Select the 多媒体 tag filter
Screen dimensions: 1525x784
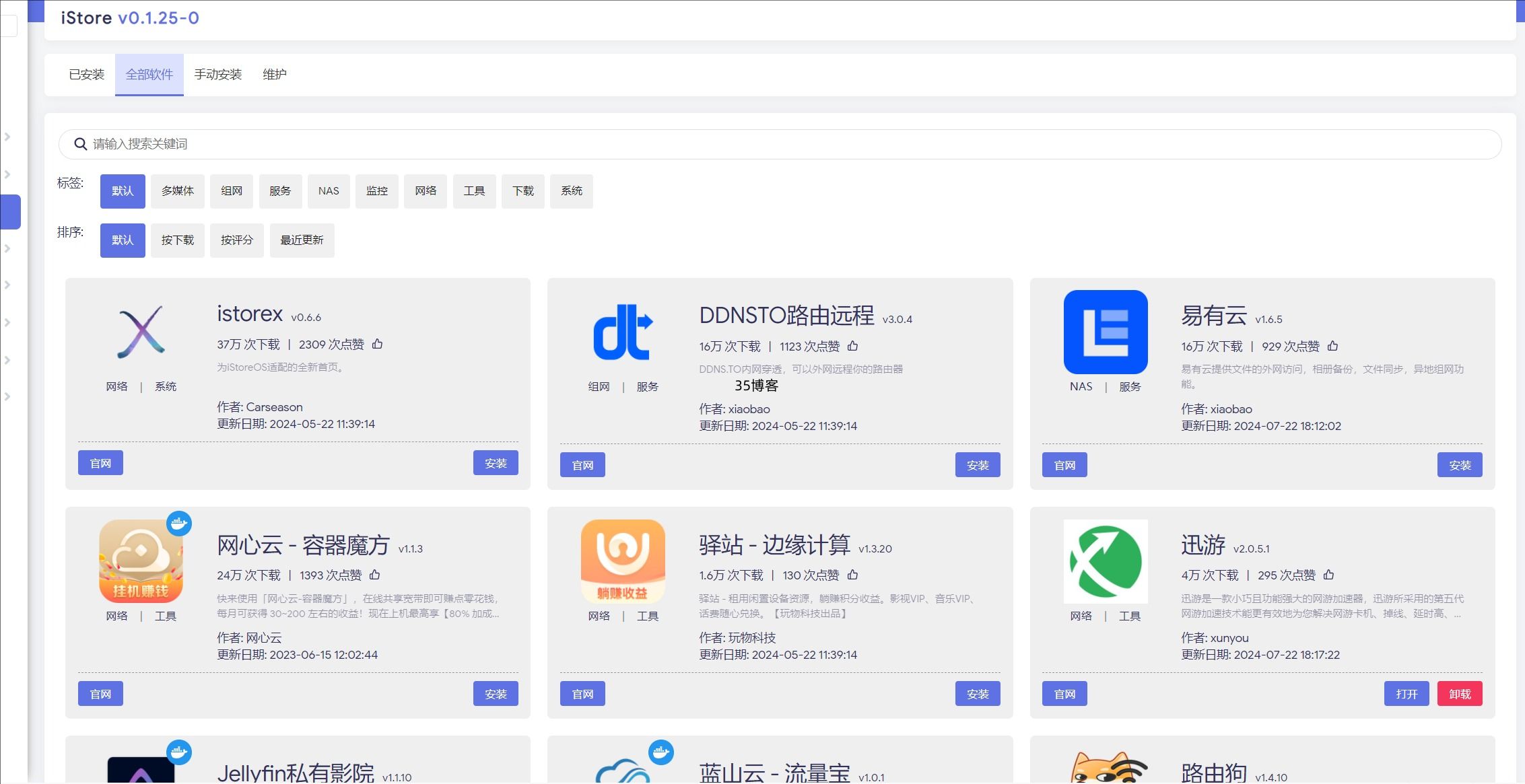pos(178,191)
